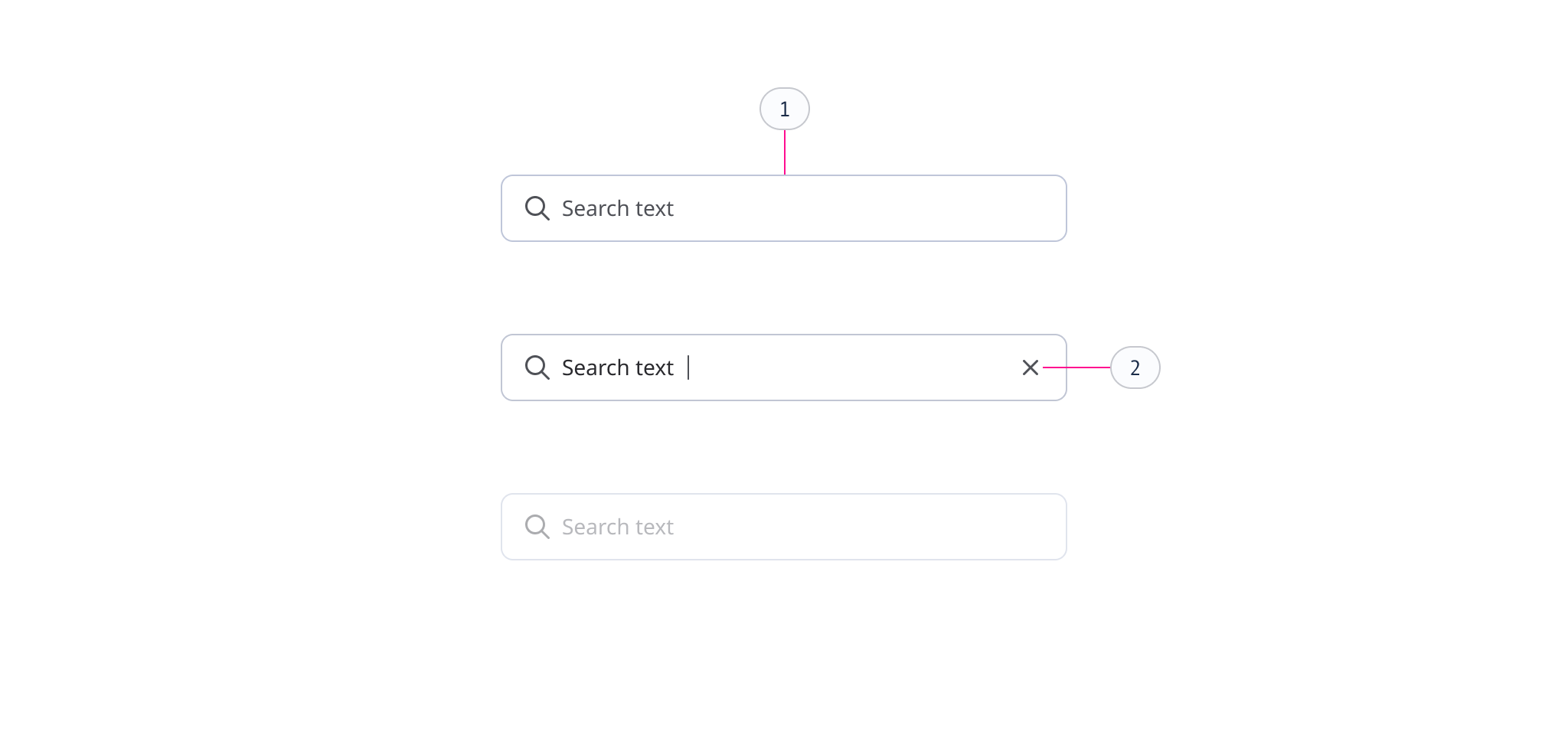
Task: Click annotation marker 1 above the search field
Action: pyautogui.click(x=783, y=109)
